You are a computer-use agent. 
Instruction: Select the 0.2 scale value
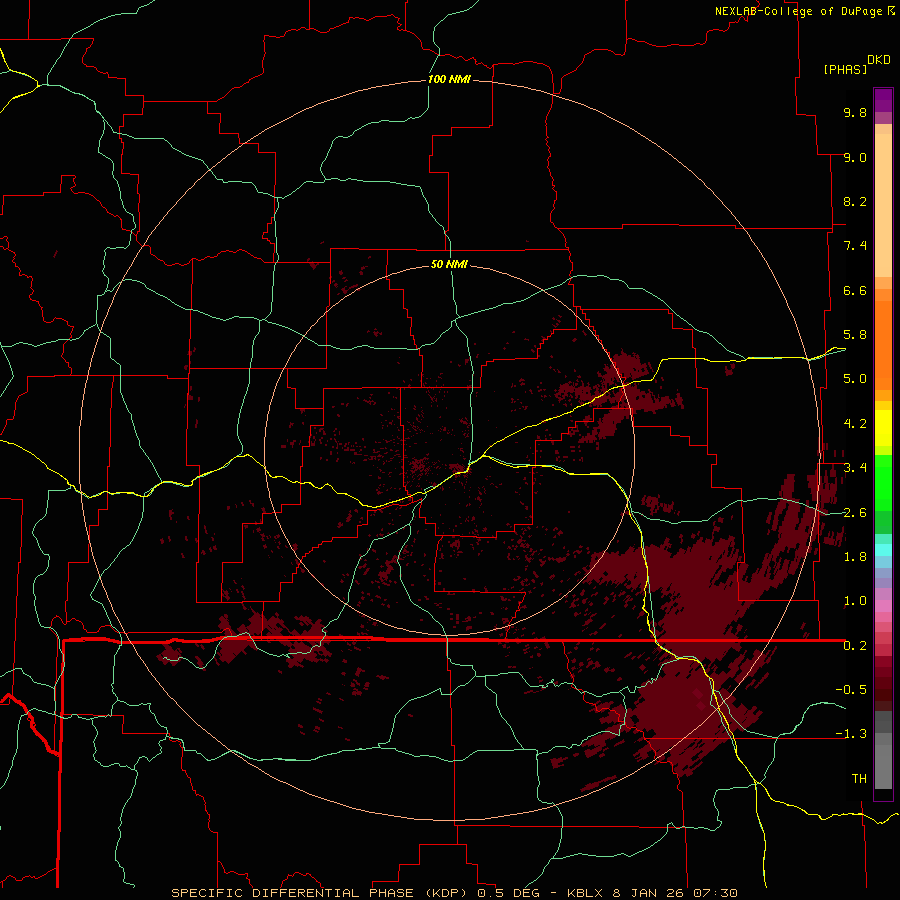coord(855,646)
